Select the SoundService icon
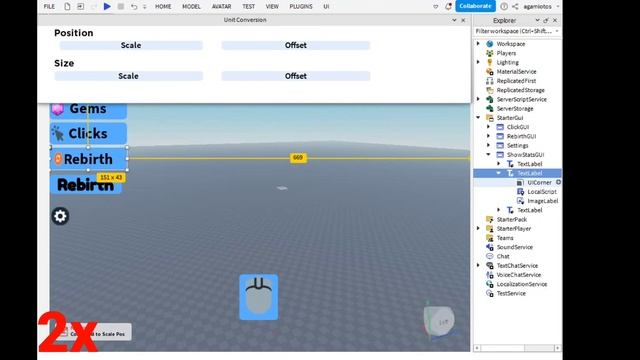Image resolution: width=640 pixels, height=360 pixels. click(489, 247)
